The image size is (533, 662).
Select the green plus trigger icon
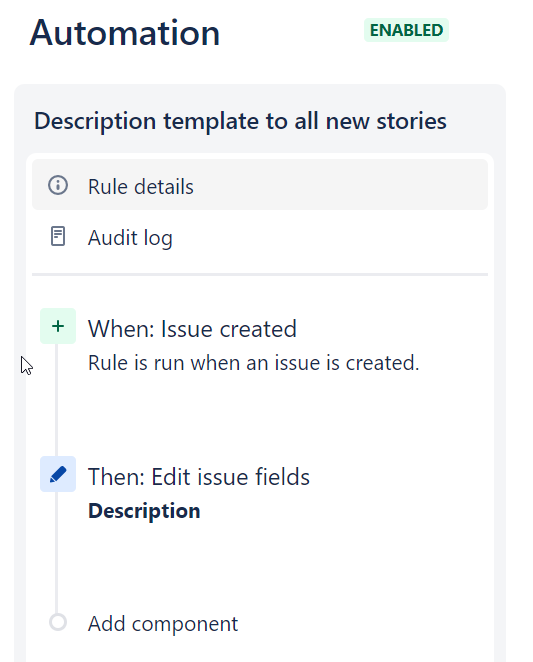[58, 326]
